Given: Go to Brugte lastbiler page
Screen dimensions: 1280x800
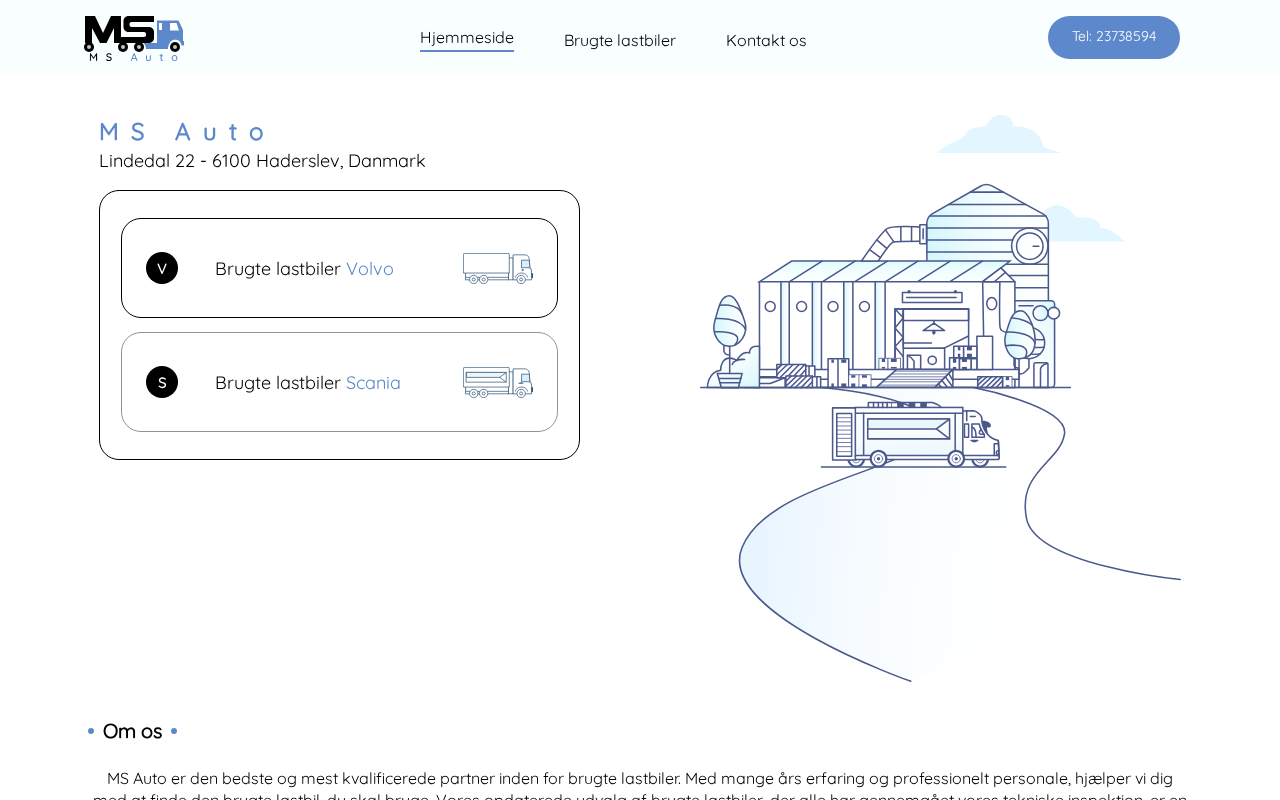Looking at the screenshot, I should [620, 40].
